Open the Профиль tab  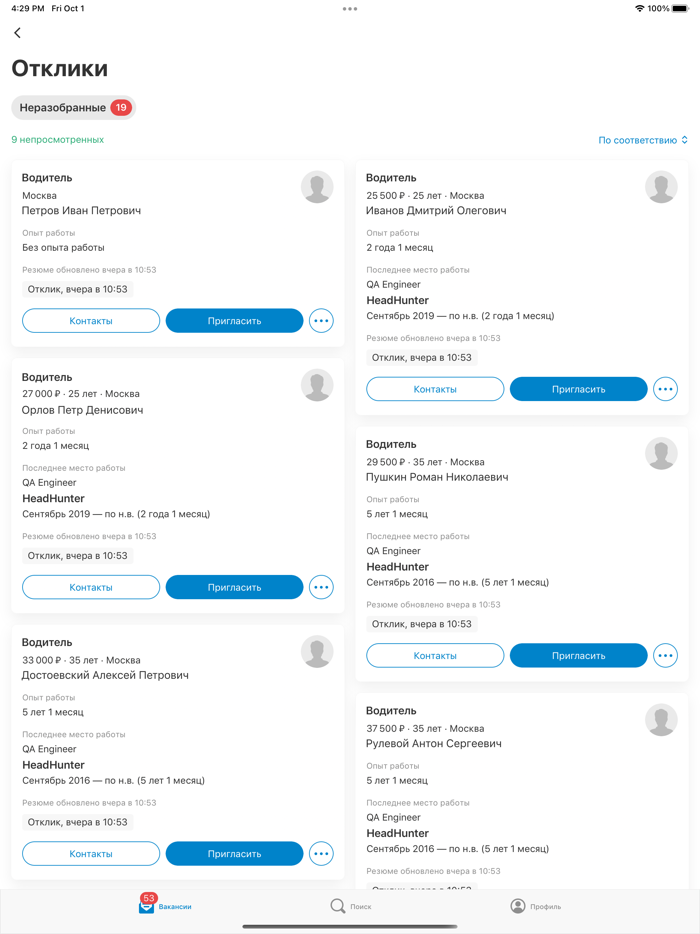(536, 906)
